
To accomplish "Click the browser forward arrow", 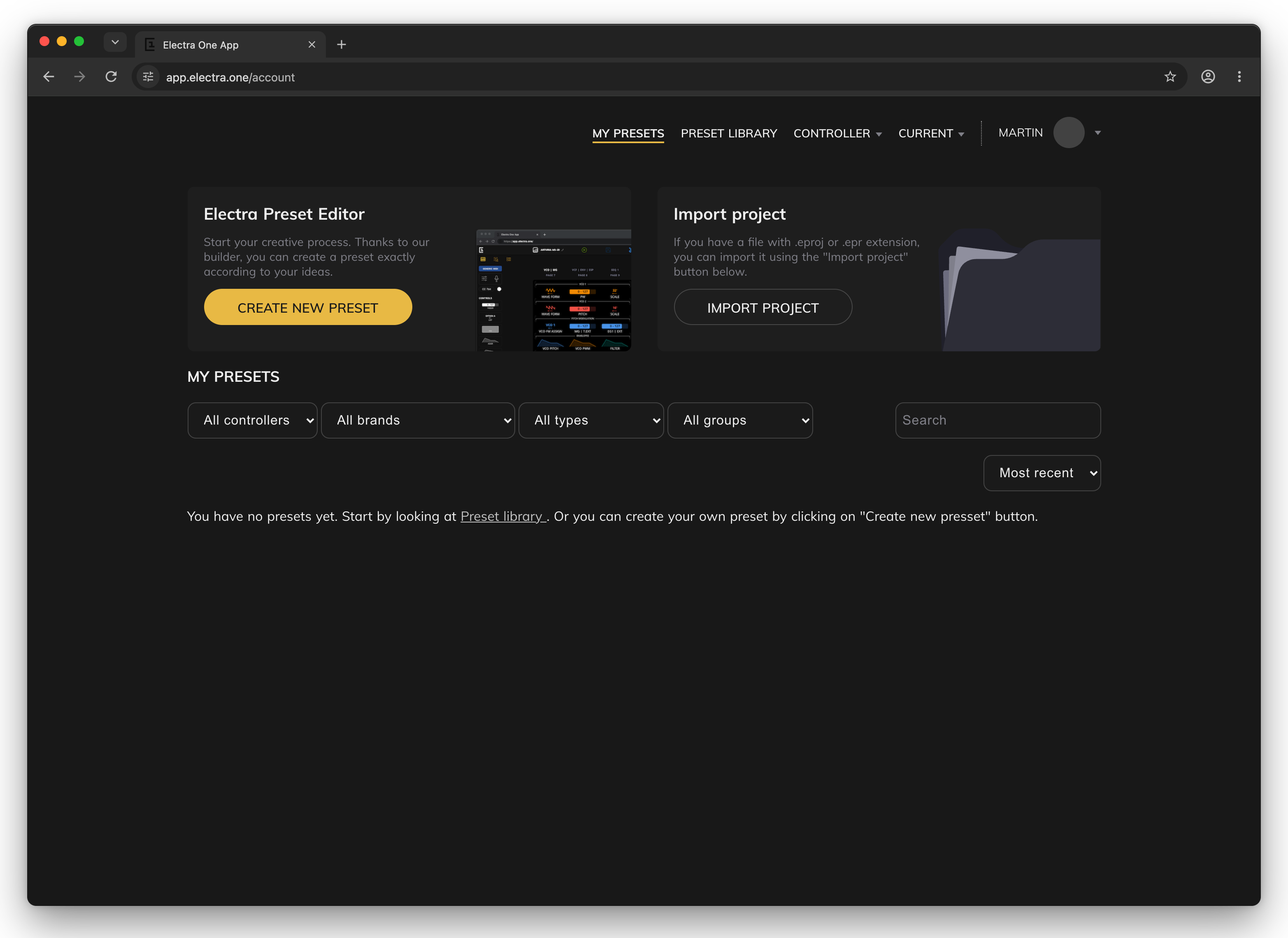I will [x=79, y=77].
